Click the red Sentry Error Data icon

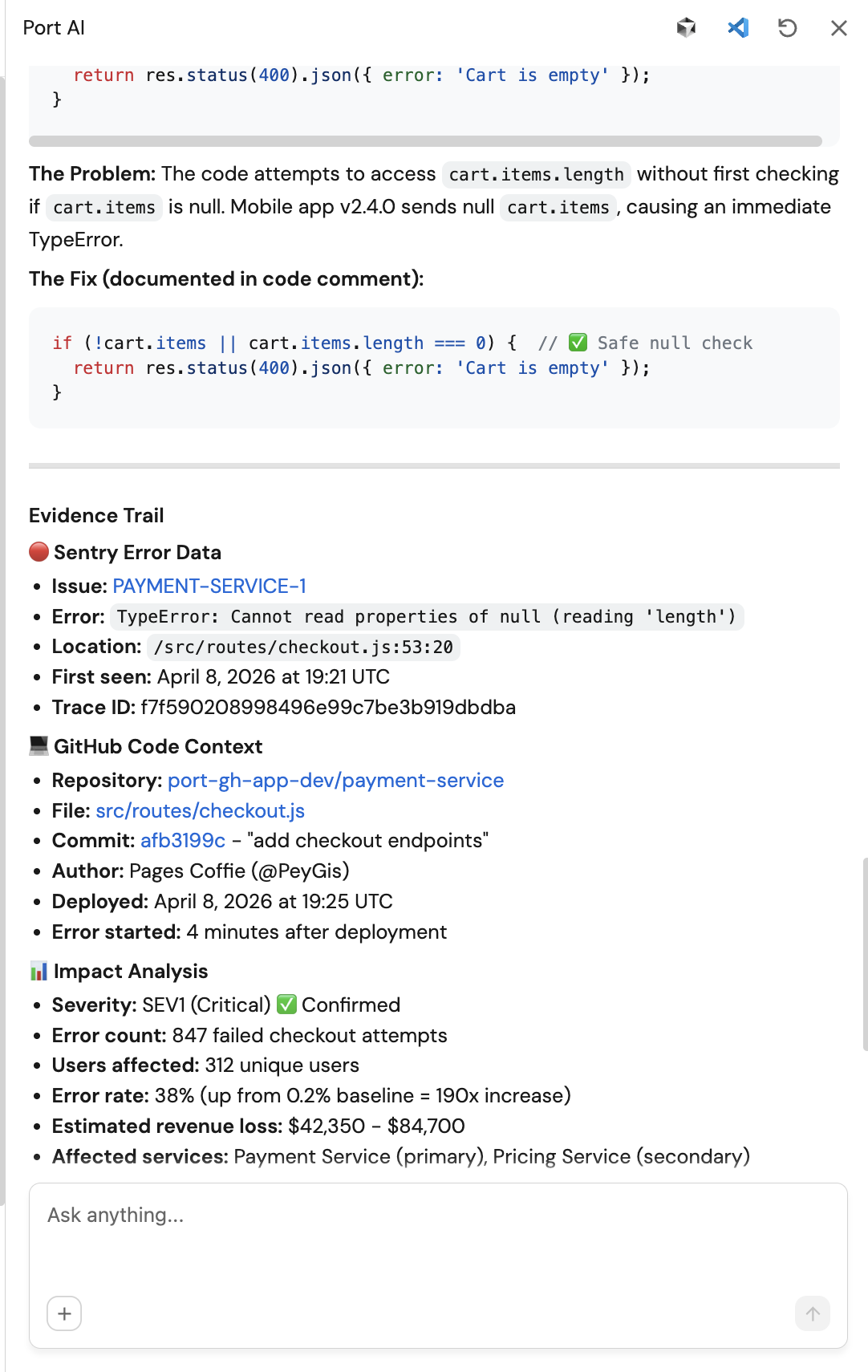(39, 552)
